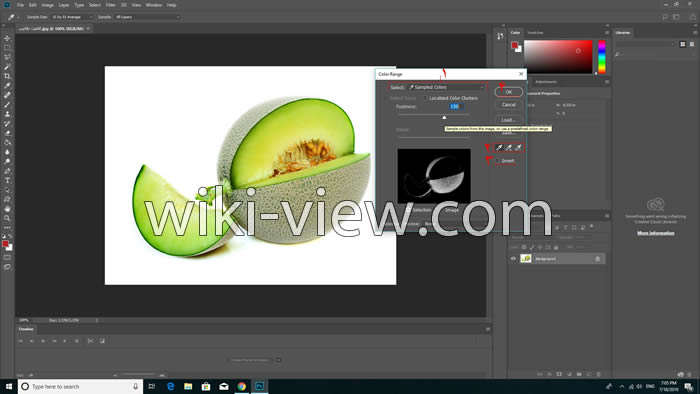This screenshot has height=394, width=700.
Task: Open the File menu
Action: [20, 5]
